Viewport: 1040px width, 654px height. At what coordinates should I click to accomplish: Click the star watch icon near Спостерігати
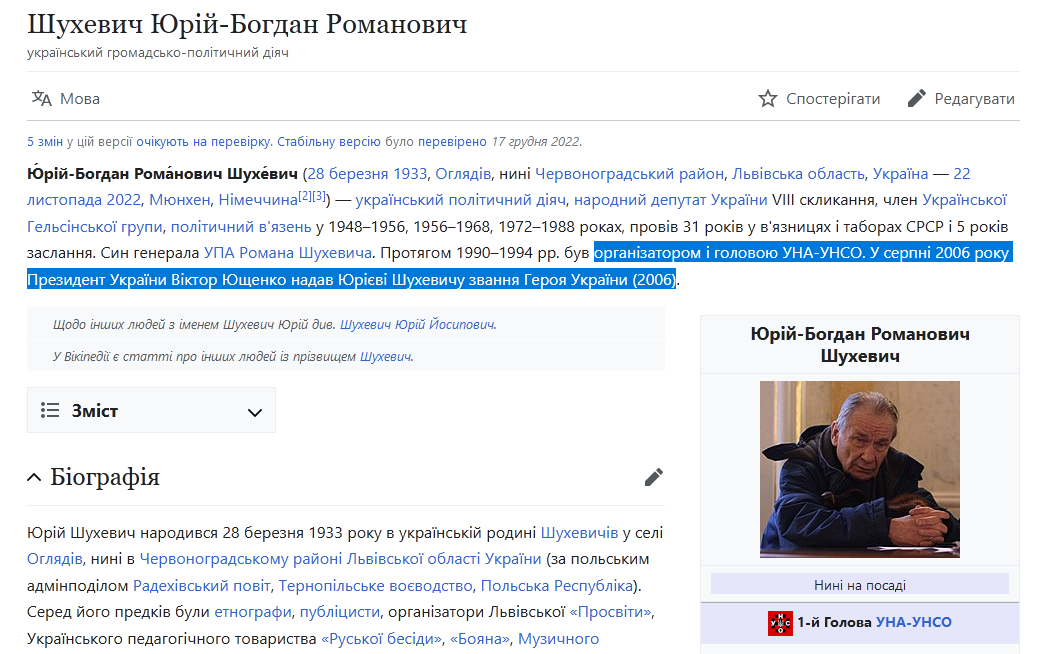[767, 99]
